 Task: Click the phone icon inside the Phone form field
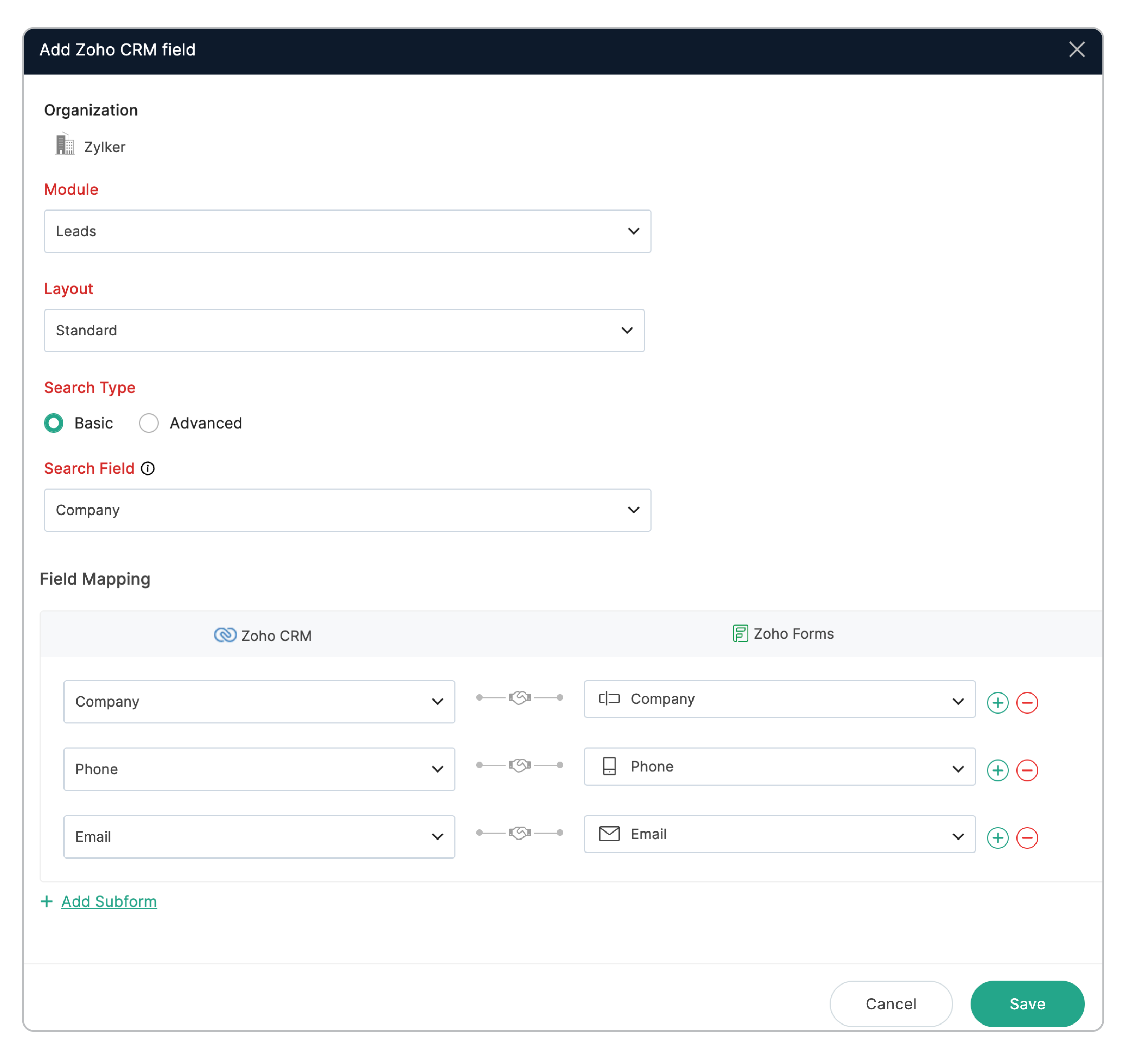click(x=609, y=766)
